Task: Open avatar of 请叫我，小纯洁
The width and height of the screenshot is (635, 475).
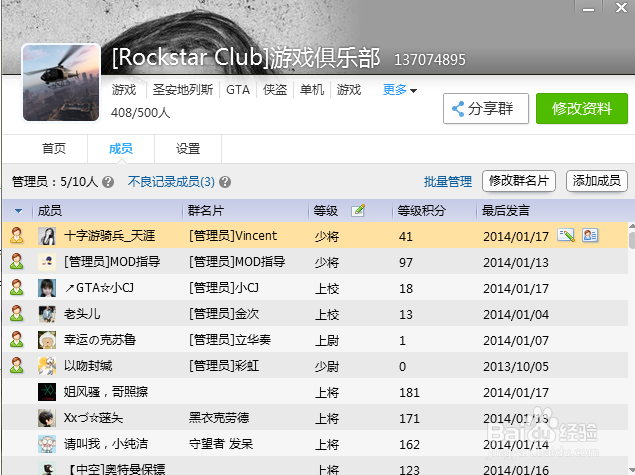Action: pos(47,444)
